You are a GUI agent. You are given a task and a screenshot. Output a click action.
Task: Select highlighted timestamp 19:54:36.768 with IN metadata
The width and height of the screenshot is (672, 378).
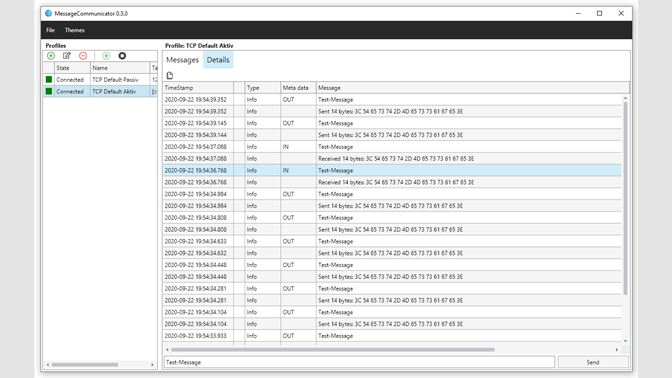[x=195, y=170]
